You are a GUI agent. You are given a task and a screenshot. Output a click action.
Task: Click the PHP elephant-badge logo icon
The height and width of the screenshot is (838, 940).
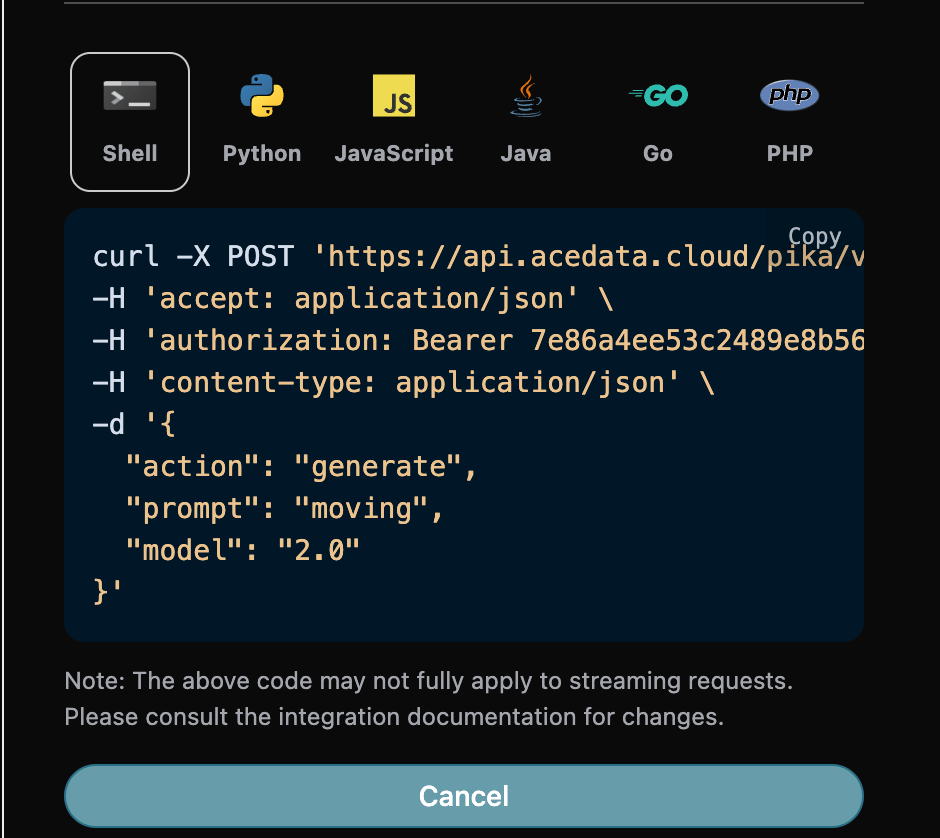click(789, 95)
